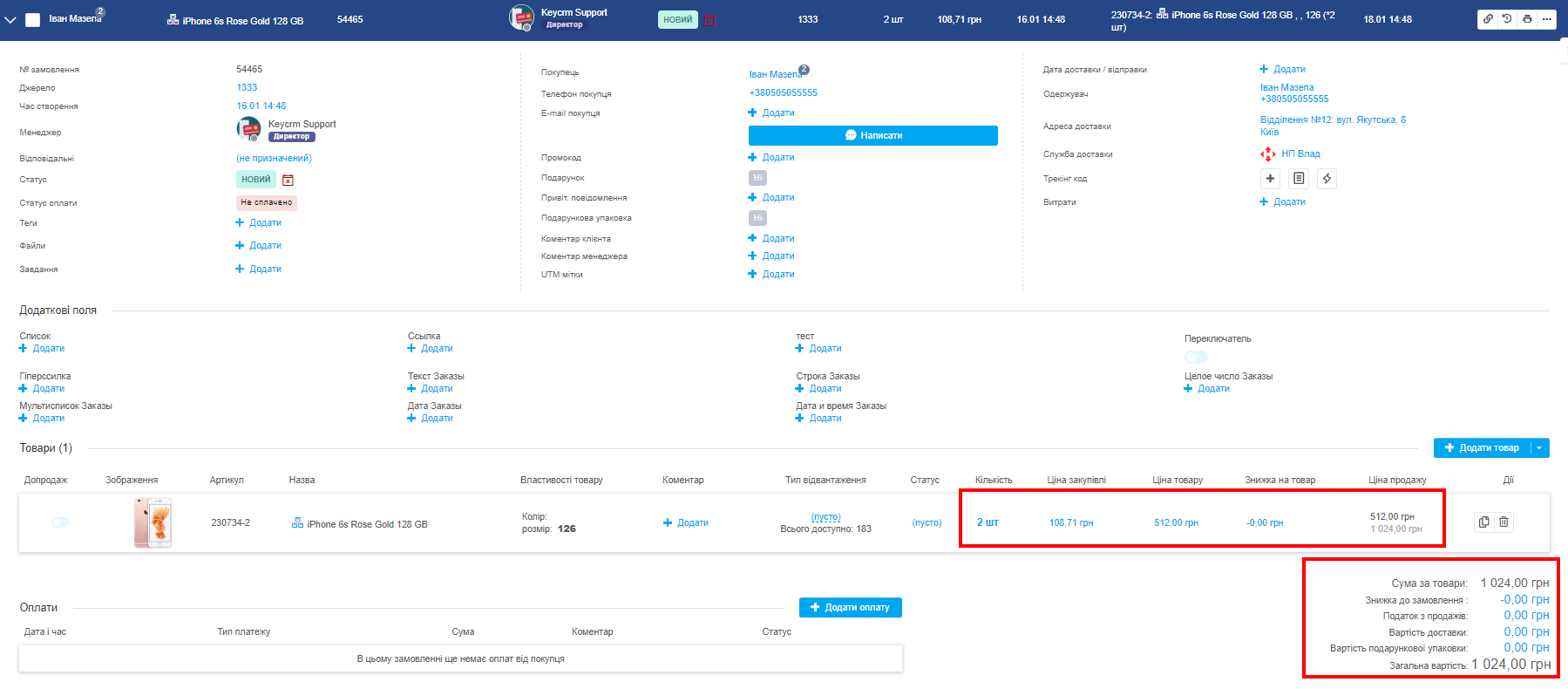Add a greeting message via Привіт. повідомлення Додати

click(771, 197)
